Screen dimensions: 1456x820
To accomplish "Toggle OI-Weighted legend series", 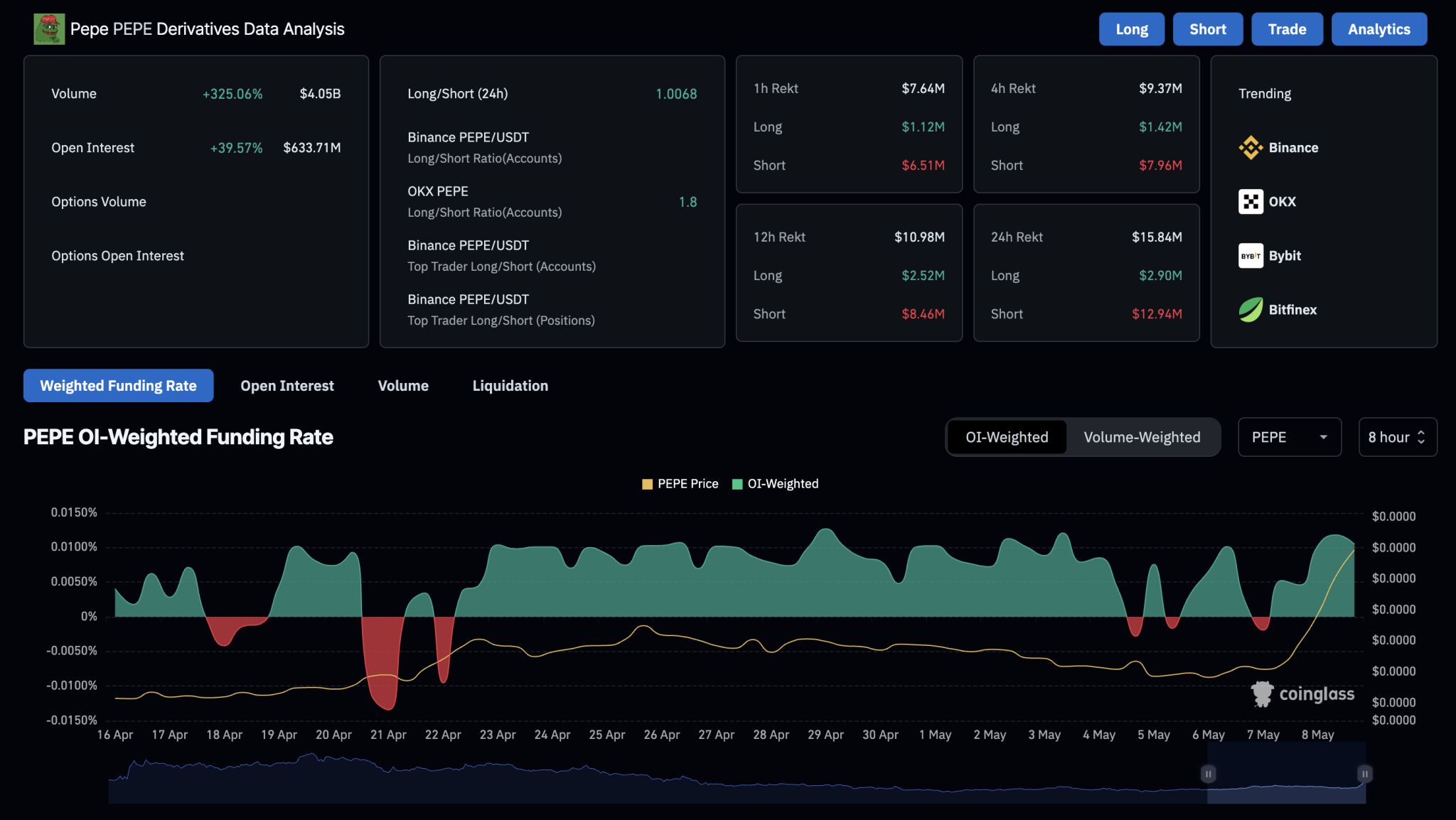I will [x=776, y=484].
